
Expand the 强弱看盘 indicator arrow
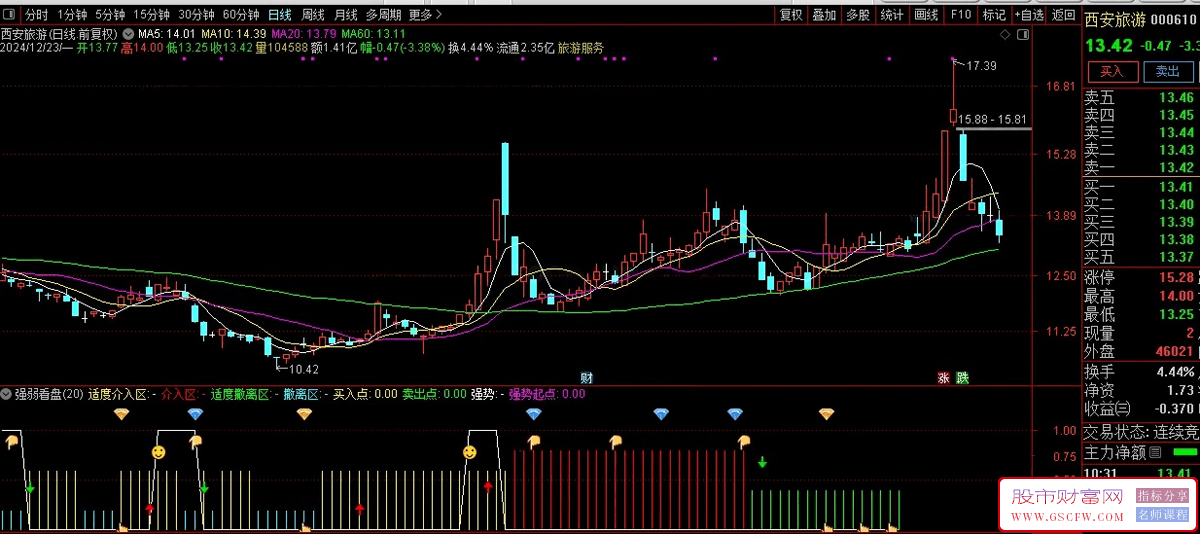pos(7,394)
